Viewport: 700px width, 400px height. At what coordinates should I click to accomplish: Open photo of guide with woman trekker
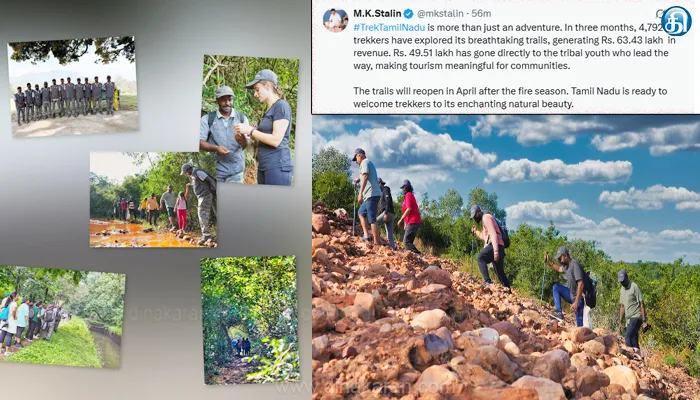pyautogui.click(x=249, y=120)
